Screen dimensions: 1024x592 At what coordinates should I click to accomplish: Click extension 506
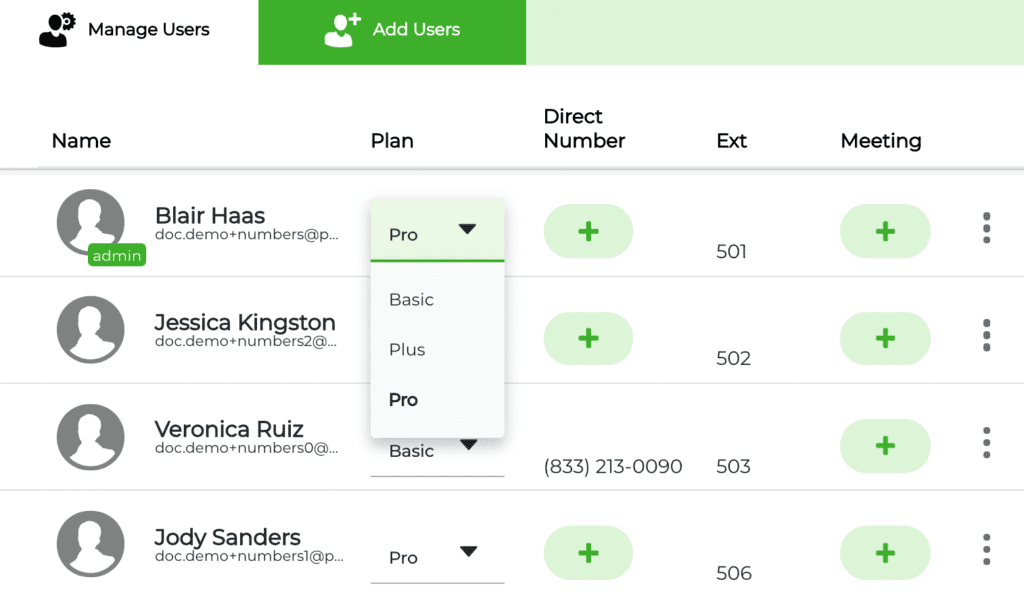pos(734,573)
